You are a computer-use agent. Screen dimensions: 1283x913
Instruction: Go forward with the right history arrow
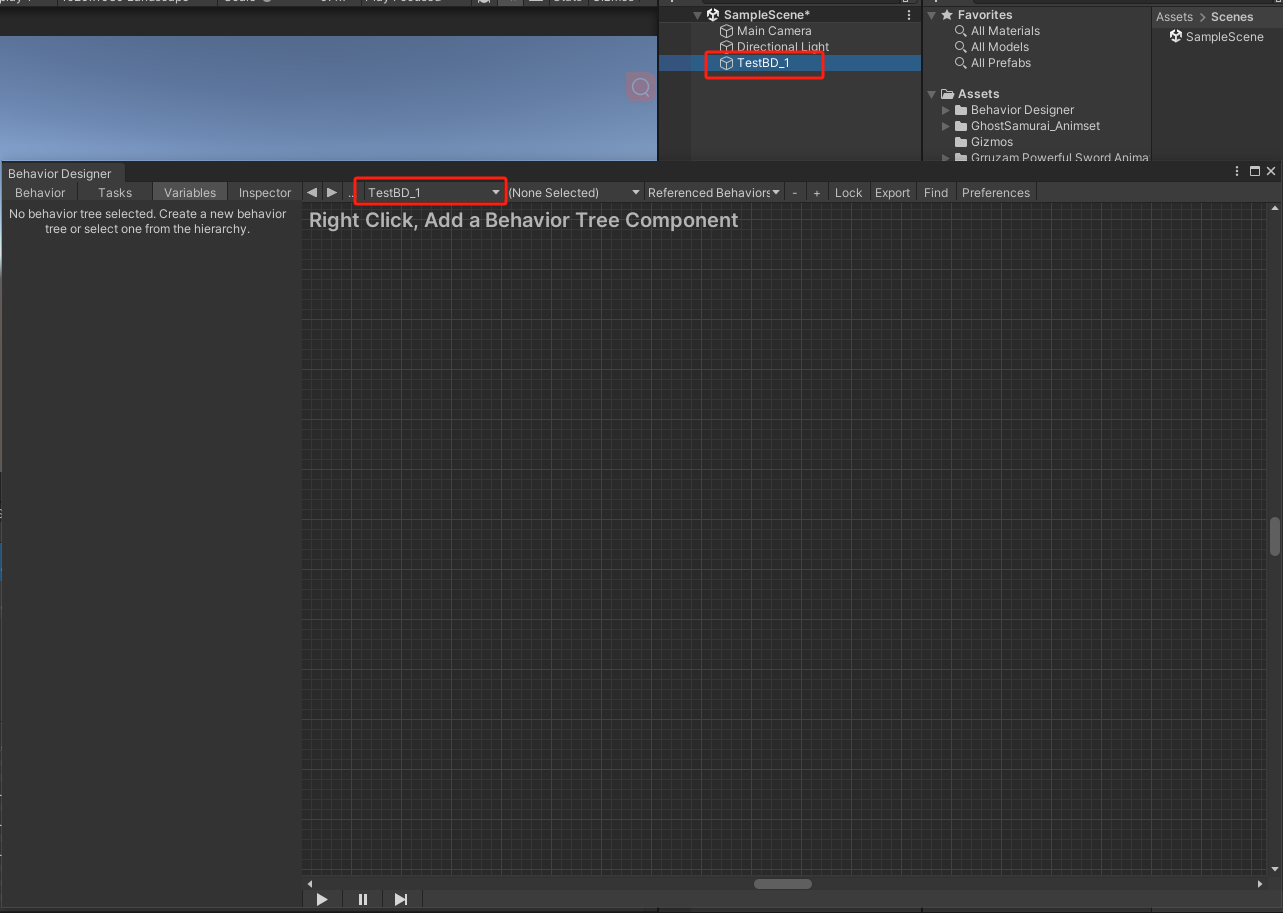click(x=332, y=192)
